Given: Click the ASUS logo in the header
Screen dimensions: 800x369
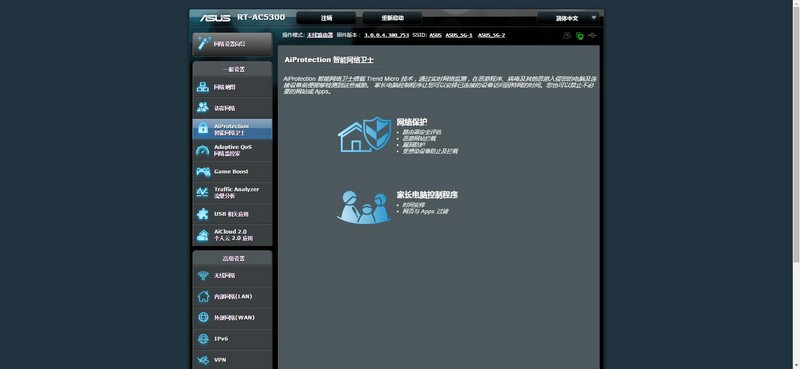Looking at the screenshot, I should click(x=215, y=18).
